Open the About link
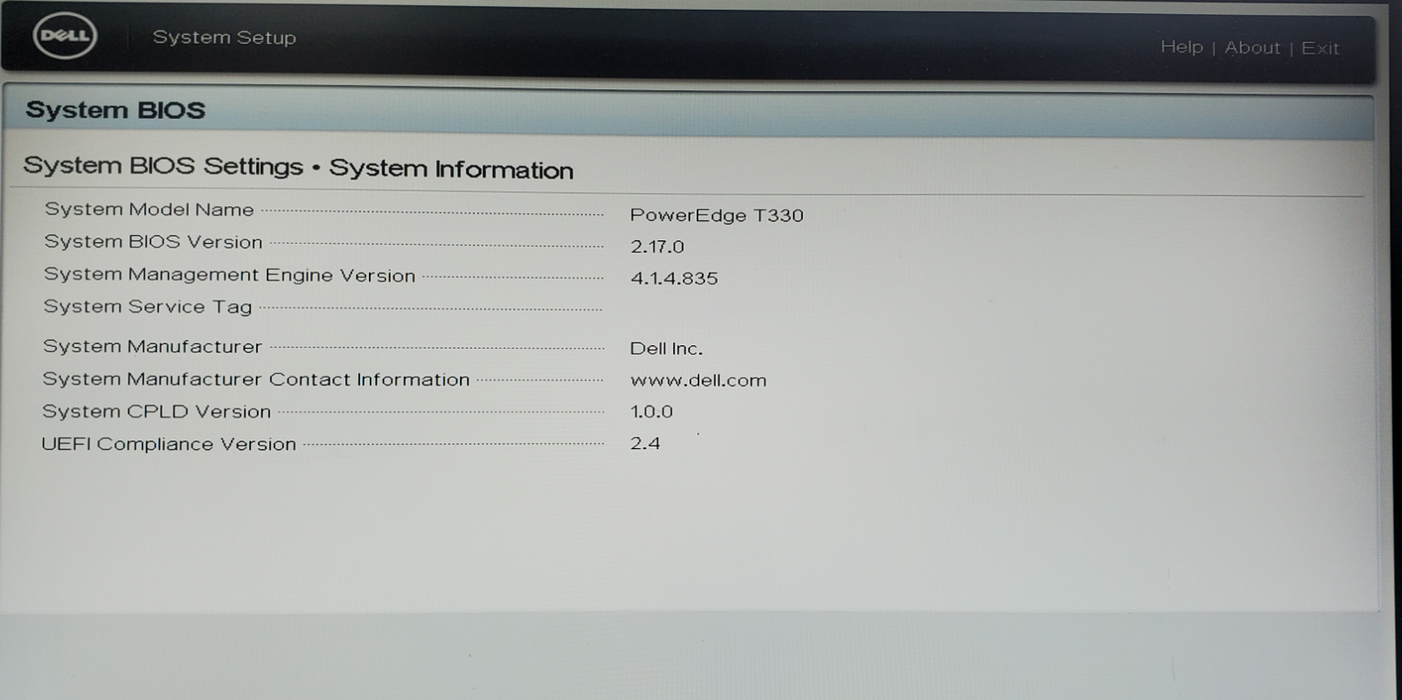 click(x=1252, y=47)
